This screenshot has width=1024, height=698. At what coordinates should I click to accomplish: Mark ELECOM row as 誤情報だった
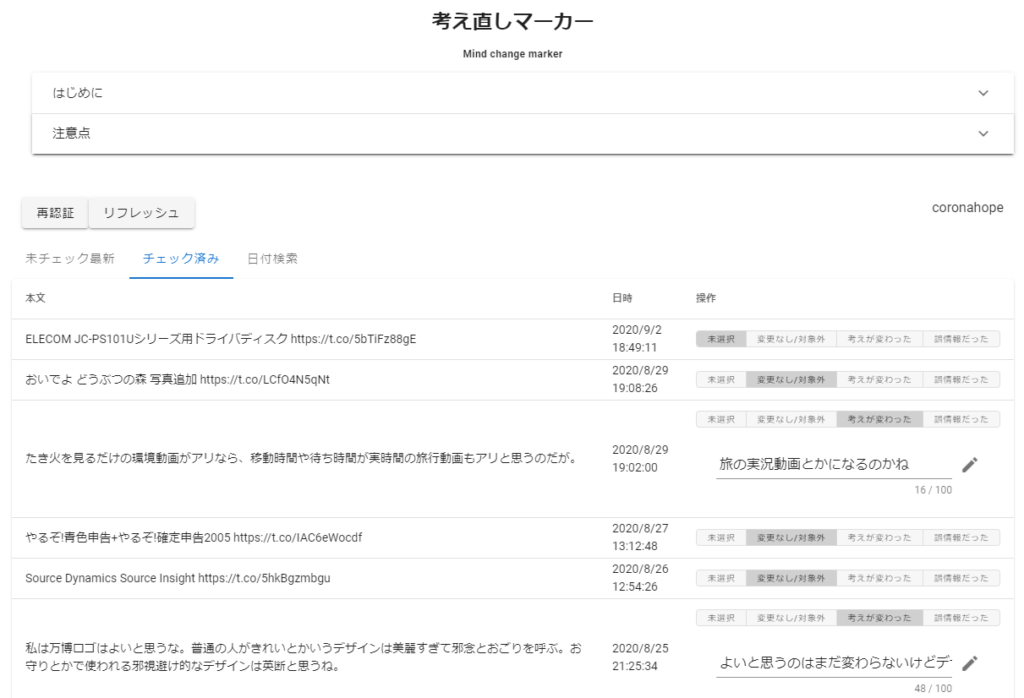click(x=960, y=339)
